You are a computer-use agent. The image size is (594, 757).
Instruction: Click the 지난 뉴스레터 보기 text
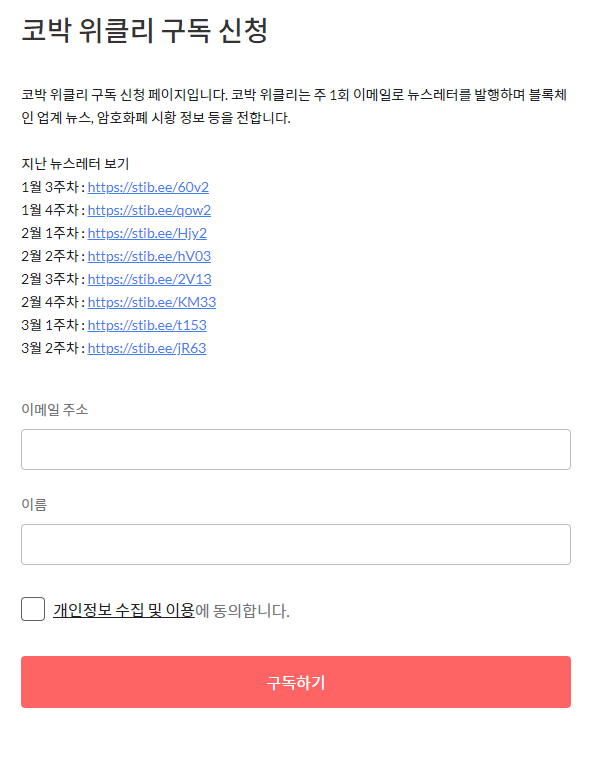point(75,164)
